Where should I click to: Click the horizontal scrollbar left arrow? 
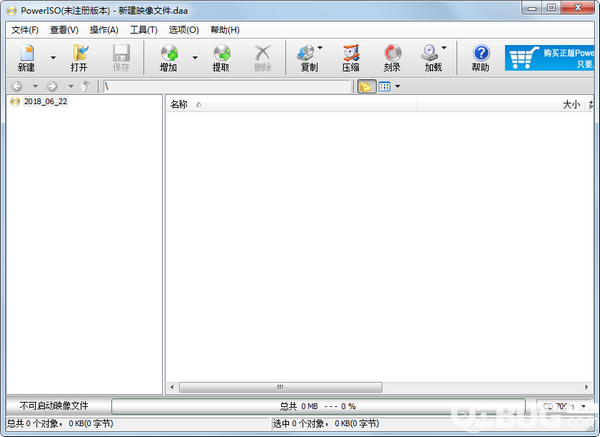click(x=172, y=387)
